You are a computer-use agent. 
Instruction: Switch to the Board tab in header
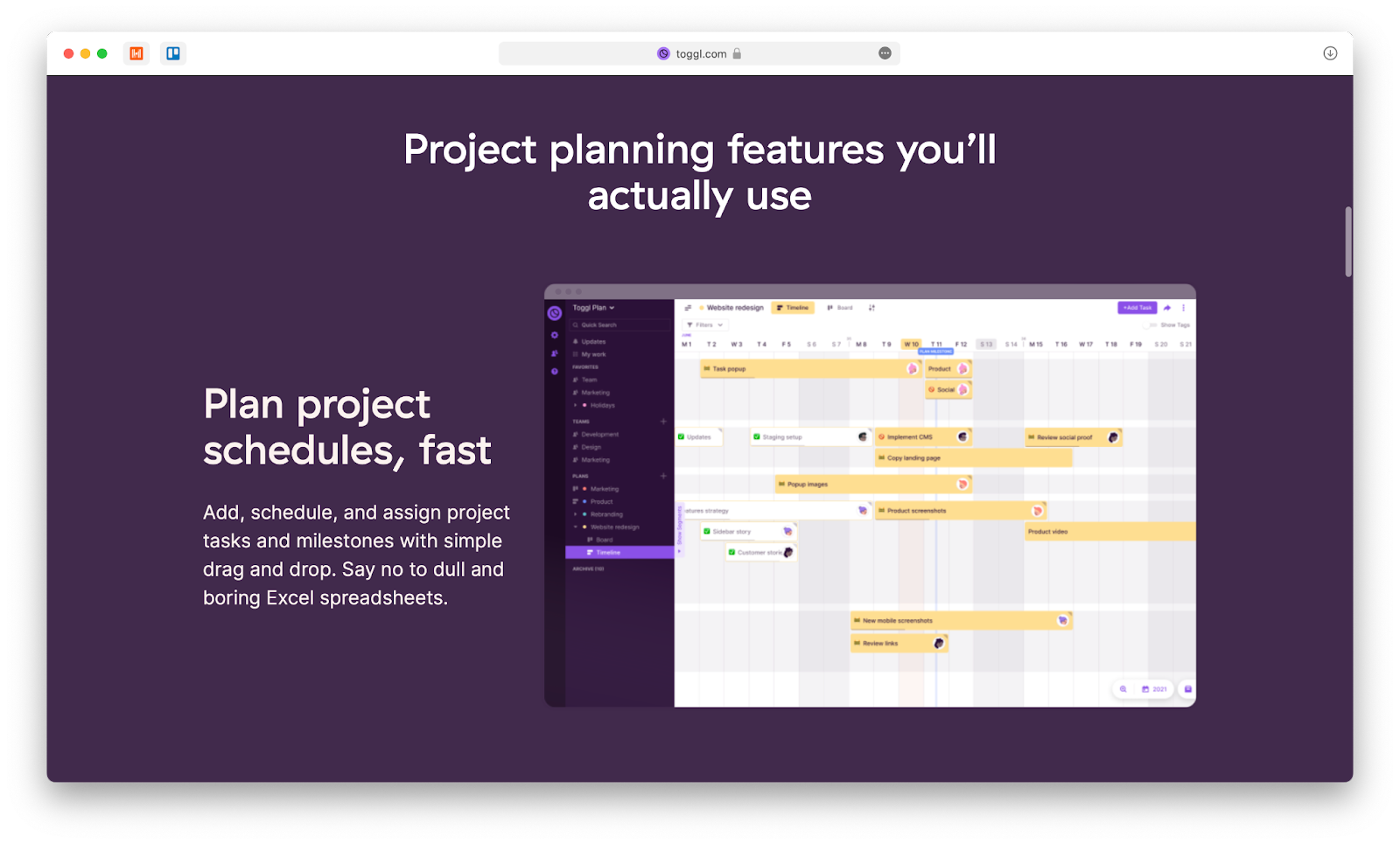[x=840, y=308]
